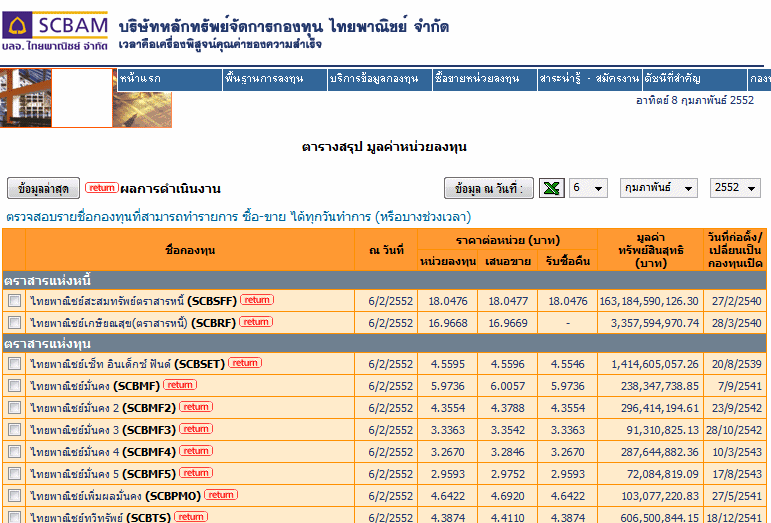Click the มูลค่าทรัพย์สินสุทธิ (บาท) column header
This screenshot has height=523, width=771.
tap(651, 250)
